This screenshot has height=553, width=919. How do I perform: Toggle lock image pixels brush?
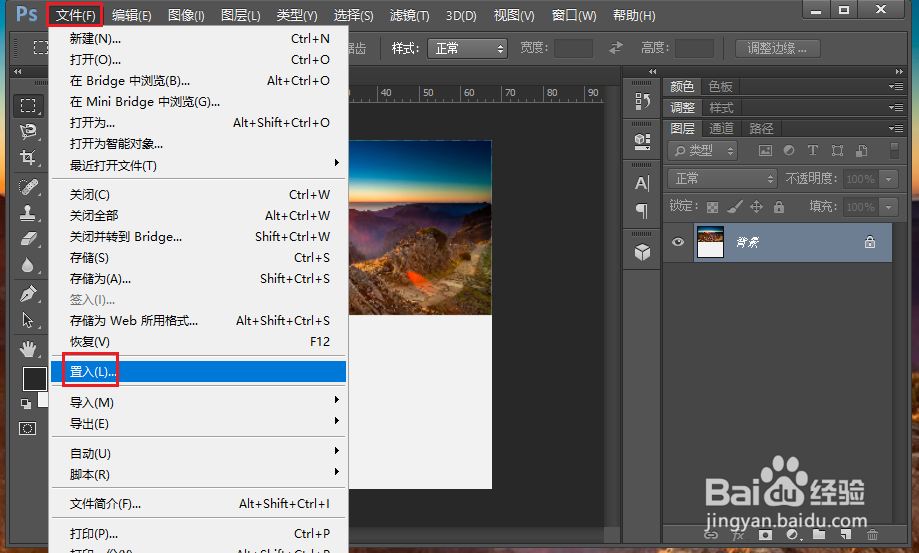(734, 207)
